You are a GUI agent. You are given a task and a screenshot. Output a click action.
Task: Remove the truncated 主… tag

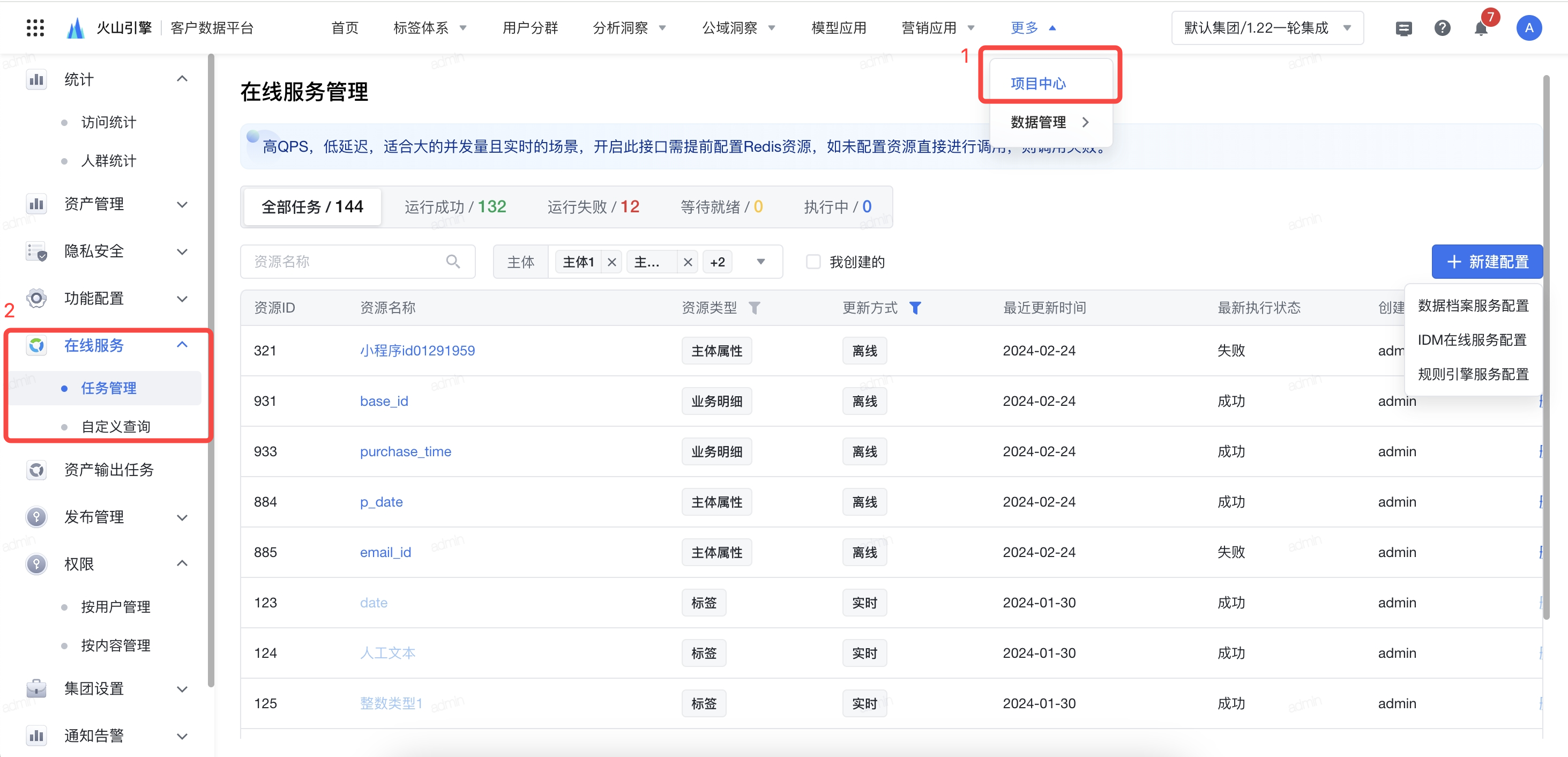688,262
